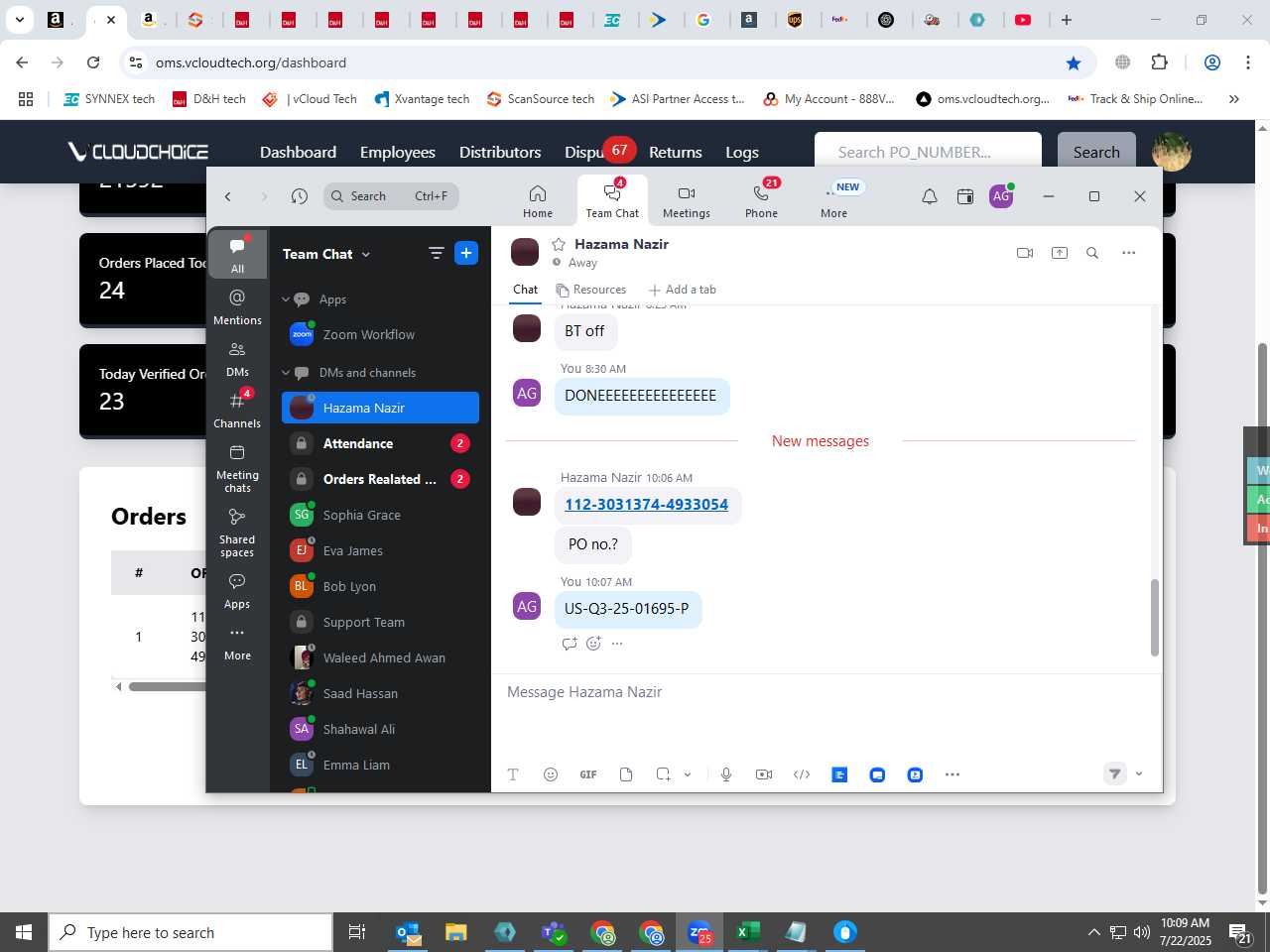
Task: Open the chat list filter icon
Action: click(x=436, y=253)
